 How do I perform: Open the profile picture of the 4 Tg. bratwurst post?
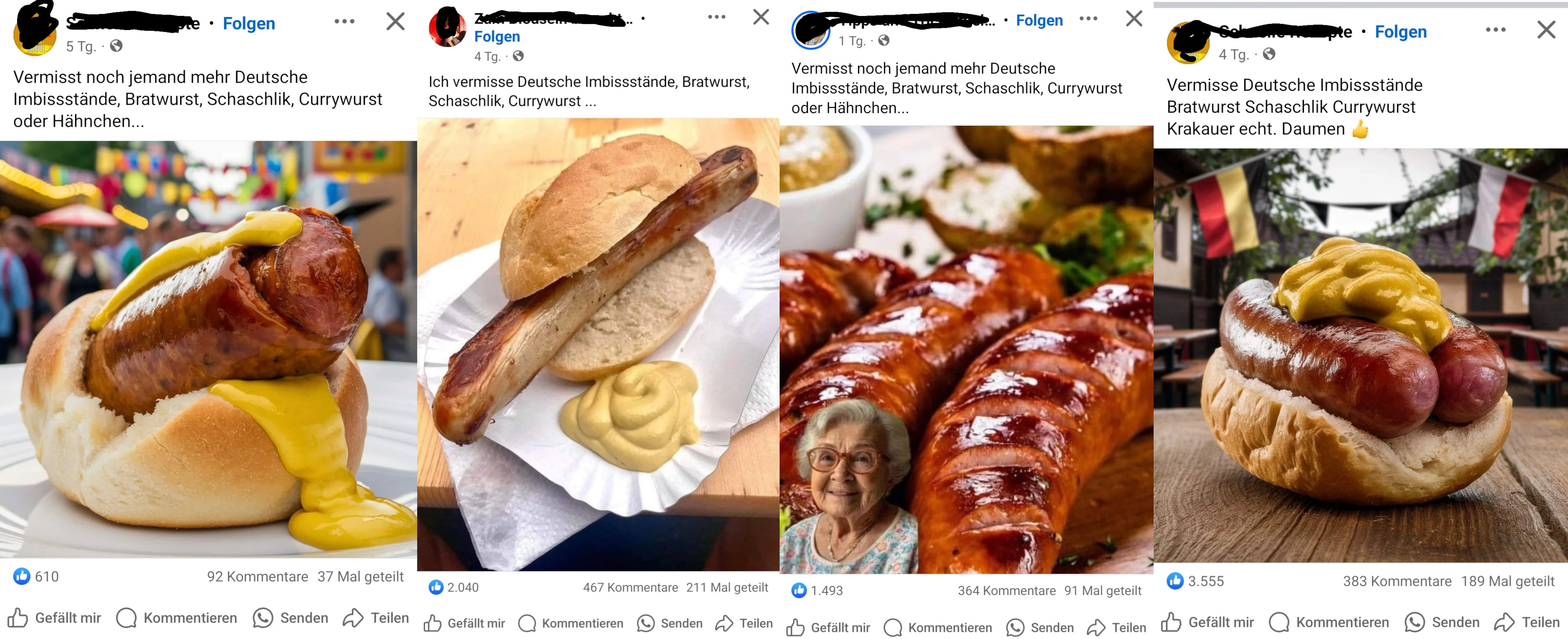[x=448, y=27]
